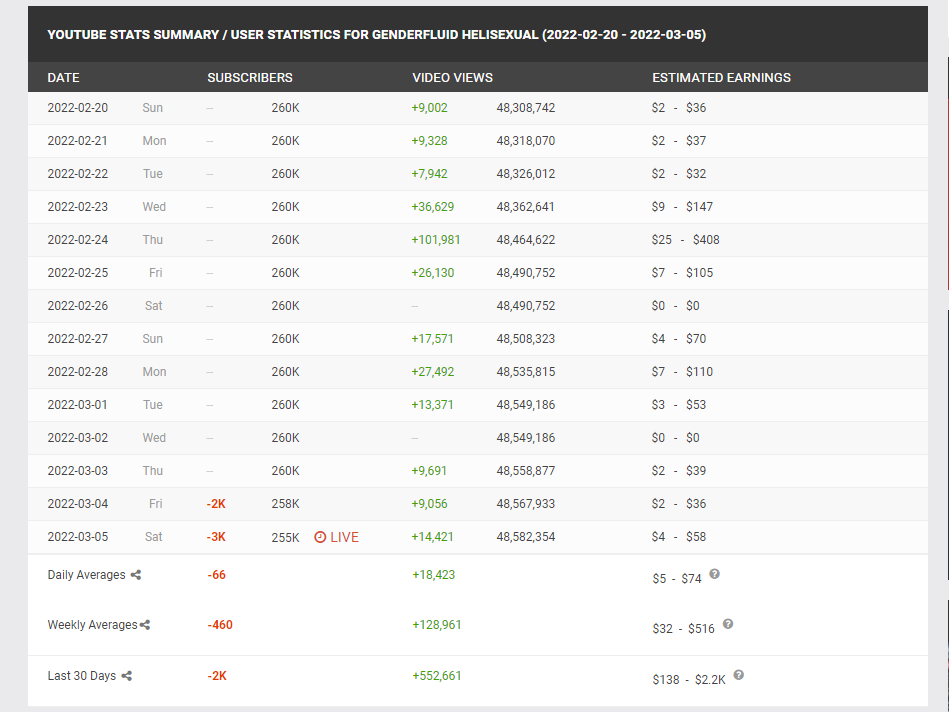949x712 pixels.
Task: Click the +13,371 views gain value
Action: [x=433, y=404]
